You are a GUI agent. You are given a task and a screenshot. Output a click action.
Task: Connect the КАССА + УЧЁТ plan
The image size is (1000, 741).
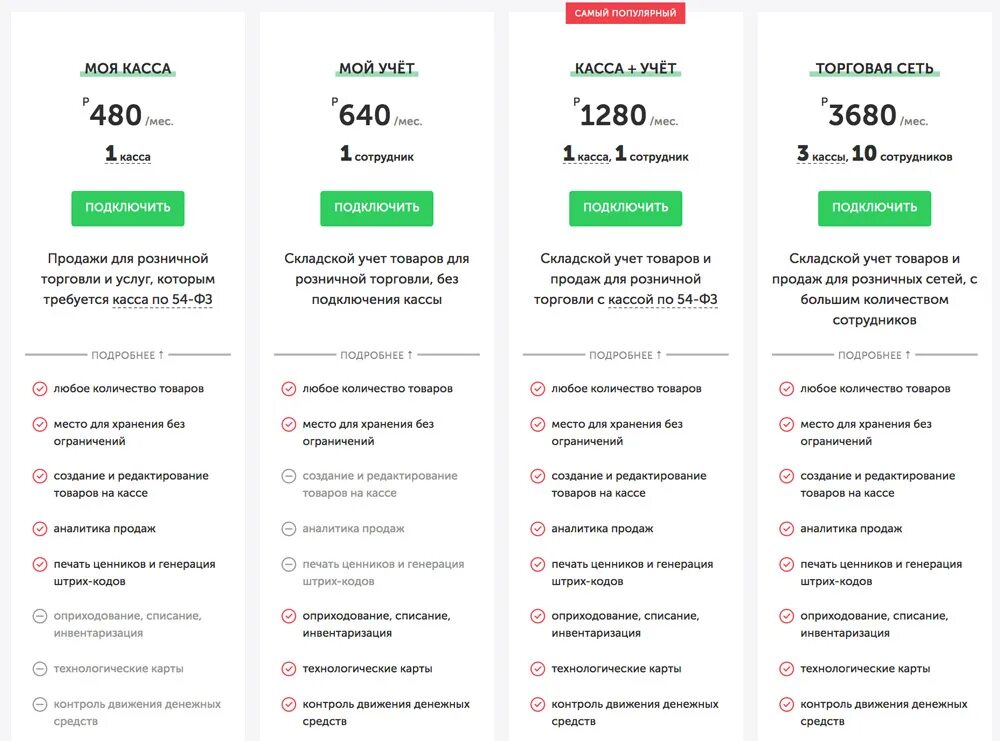pos(626,208)
